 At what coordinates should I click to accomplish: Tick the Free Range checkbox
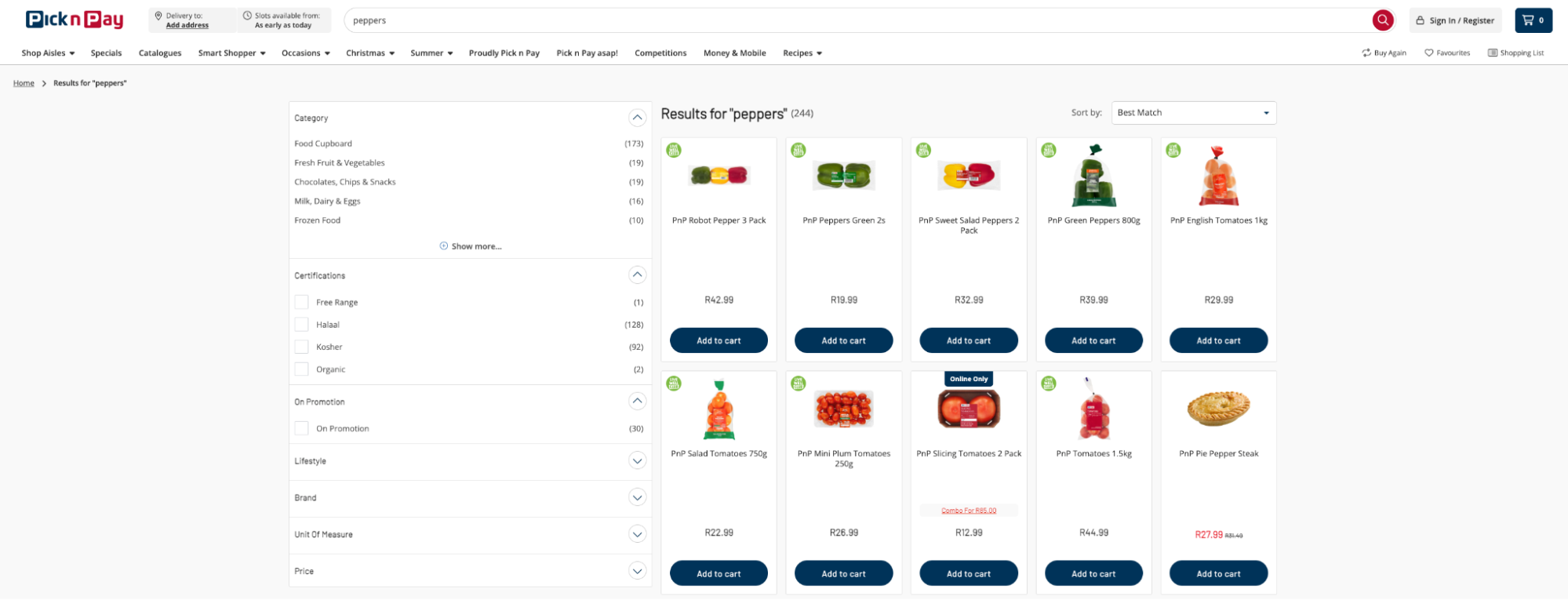301,302
